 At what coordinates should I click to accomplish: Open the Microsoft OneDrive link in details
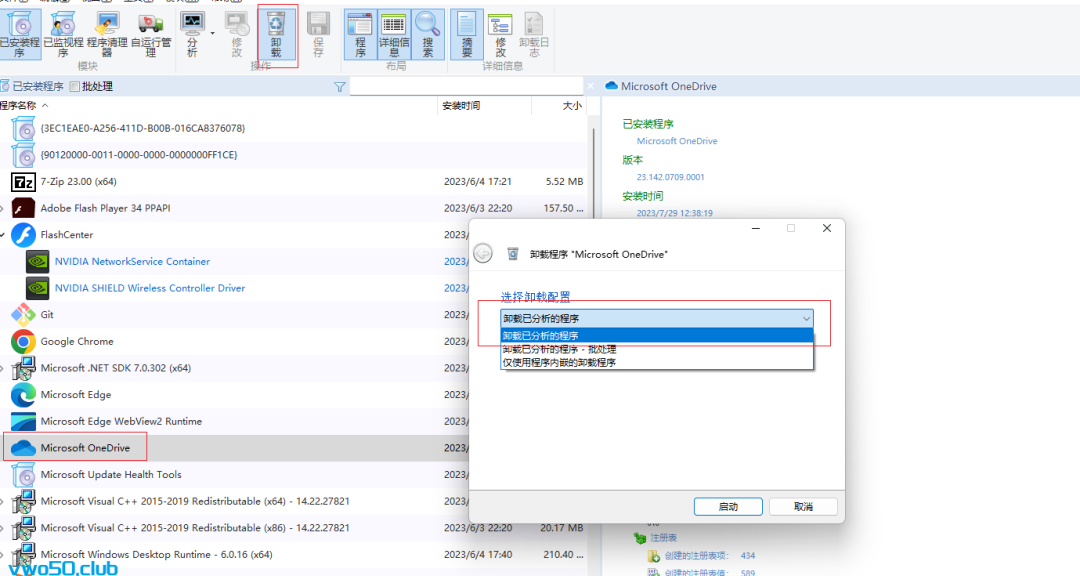point(677,141)
